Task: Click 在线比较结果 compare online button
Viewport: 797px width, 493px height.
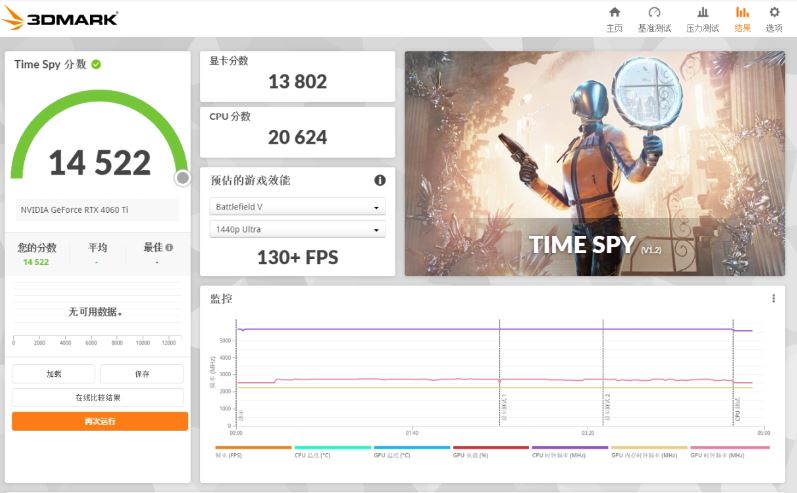Action: point(99,397)
